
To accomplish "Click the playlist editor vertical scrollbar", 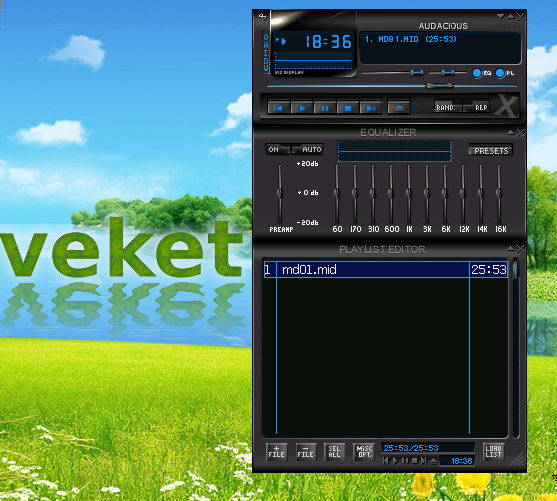I will click(x=515, y=348).
